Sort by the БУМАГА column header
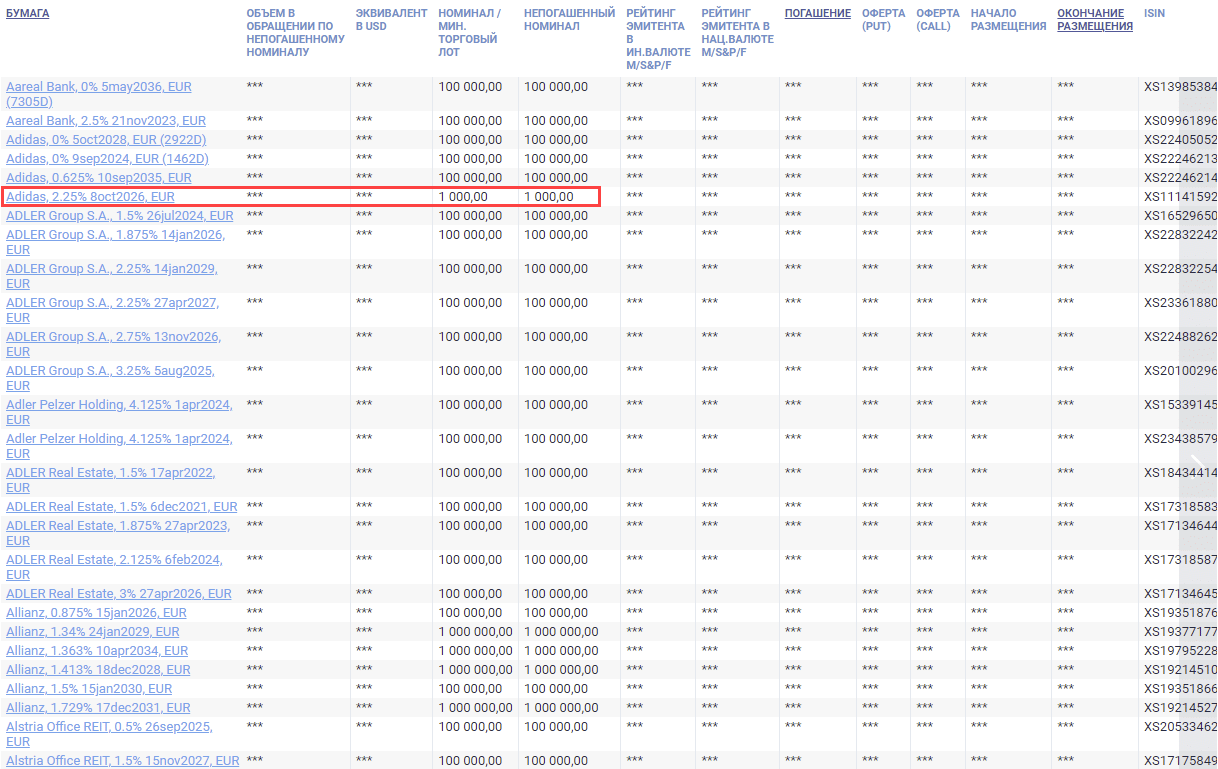This screenshot has width=1218, height=769. pos(27,13)
